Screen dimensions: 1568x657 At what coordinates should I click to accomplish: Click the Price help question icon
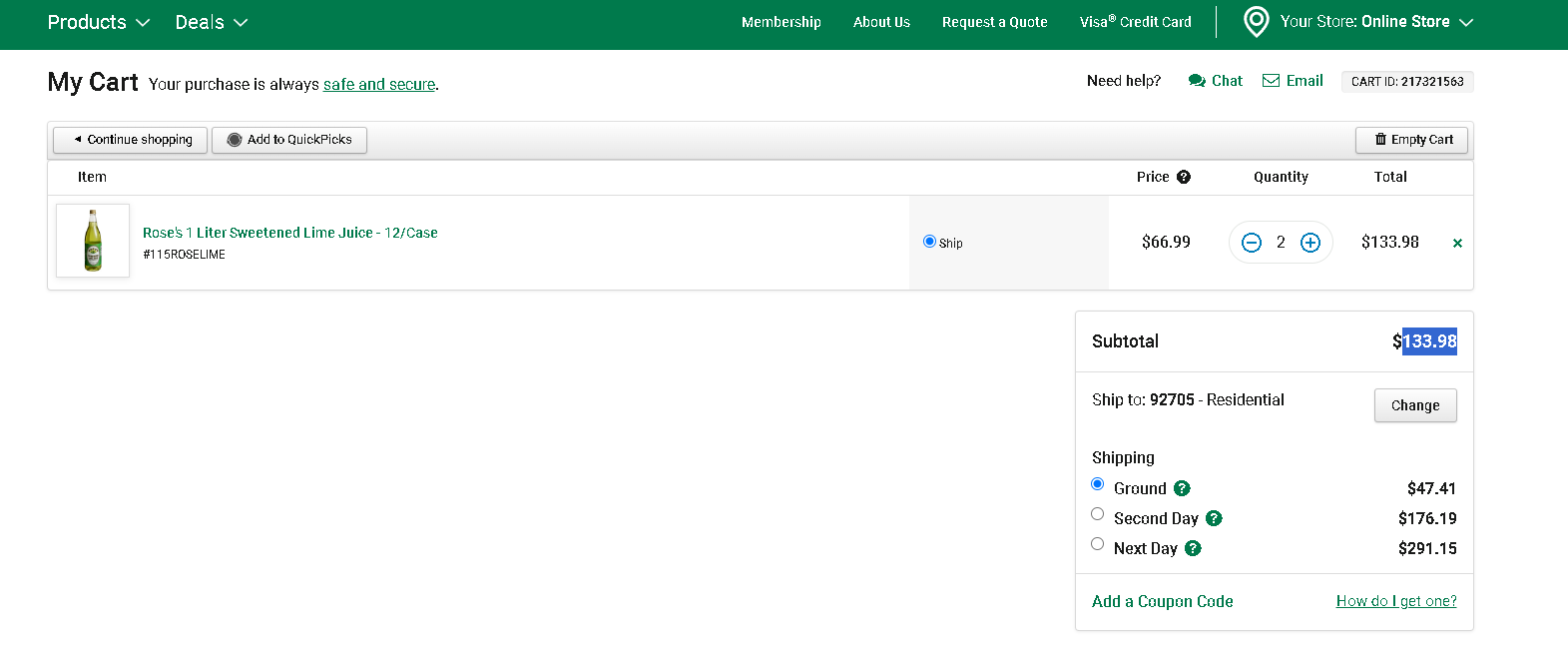point(1184,177)
